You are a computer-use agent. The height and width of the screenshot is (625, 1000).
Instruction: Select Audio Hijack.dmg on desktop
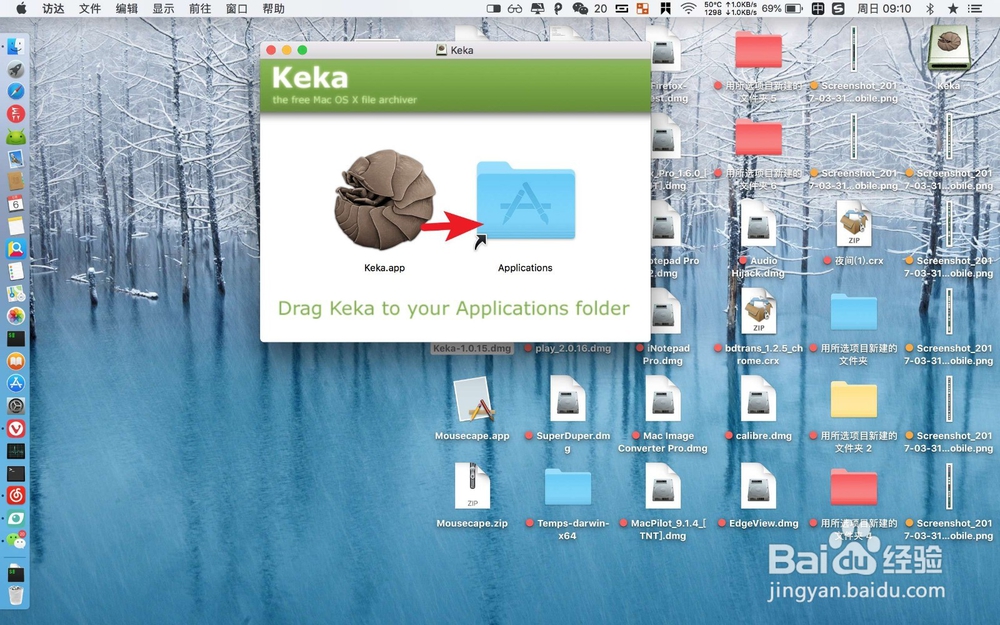758,223
